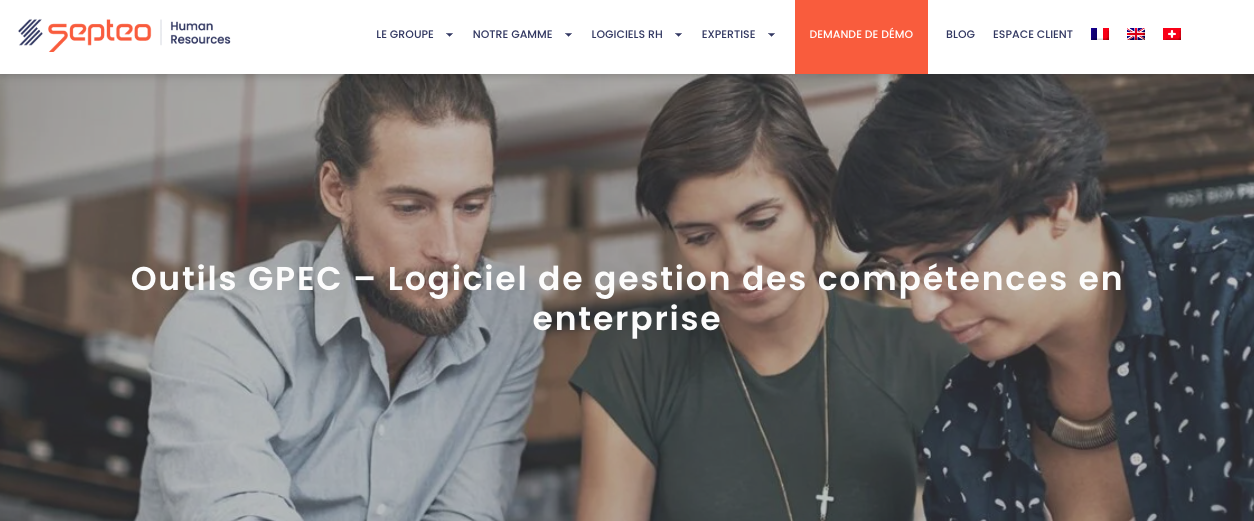
Task: Expand the arrow next to Le Groupe
Action: tap(449, 35)
